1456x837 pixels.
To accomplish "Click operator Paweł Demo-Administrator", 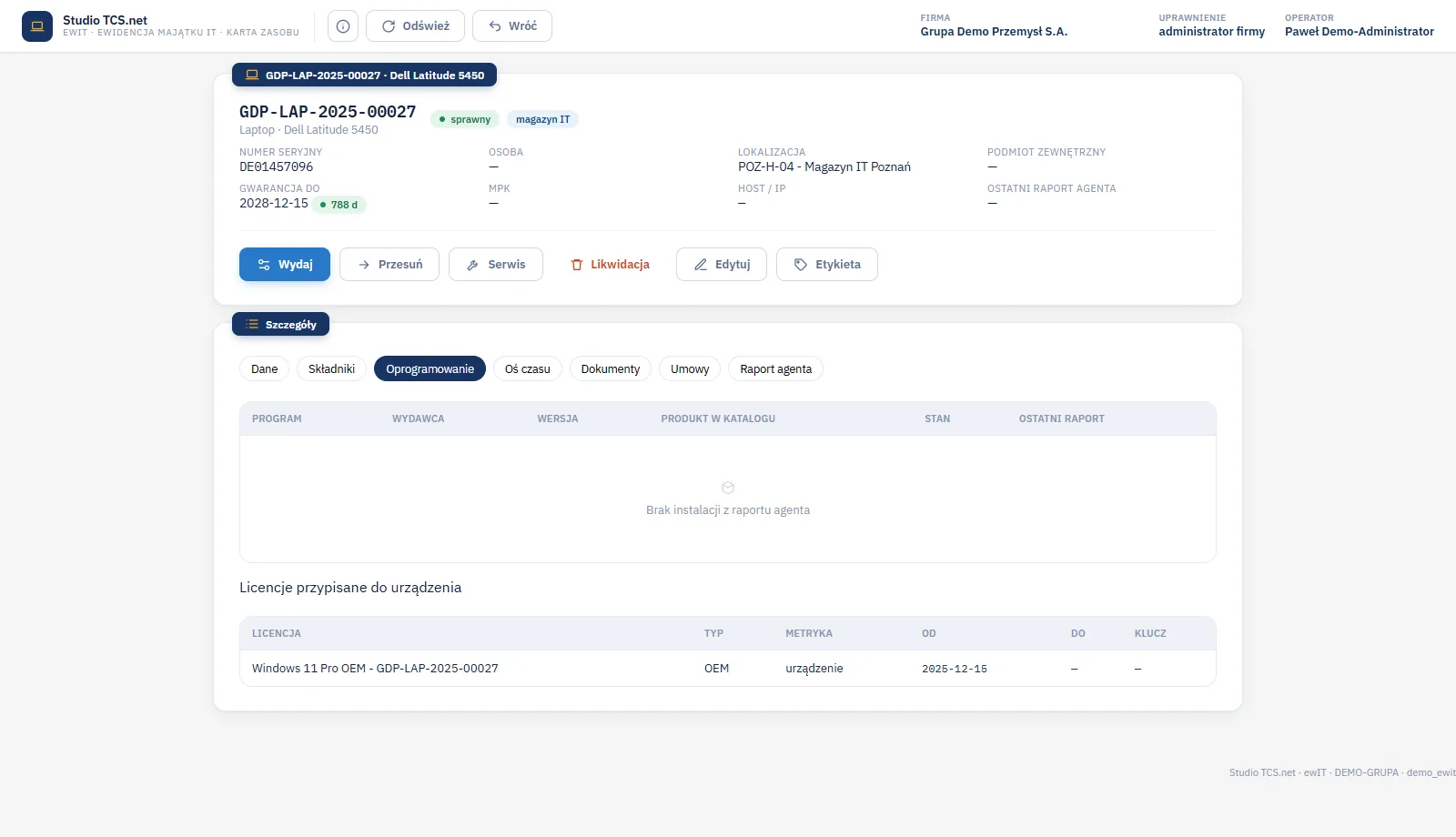I will click(x=1360, y=31).
